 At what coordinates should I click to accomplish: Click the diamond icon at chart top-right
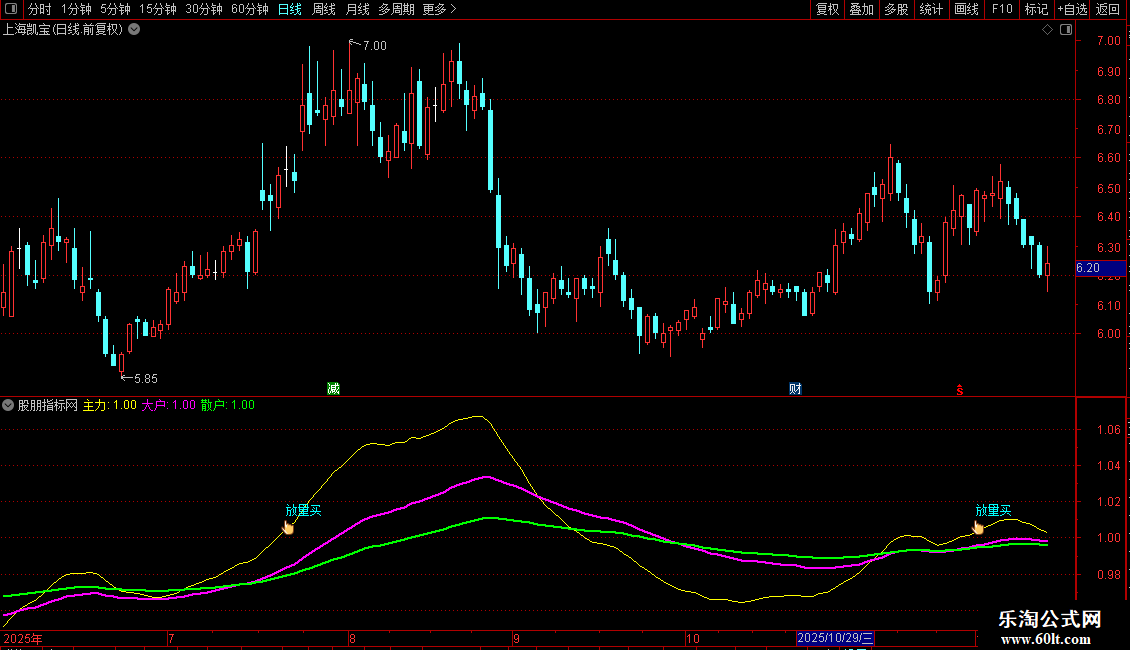1048,30
